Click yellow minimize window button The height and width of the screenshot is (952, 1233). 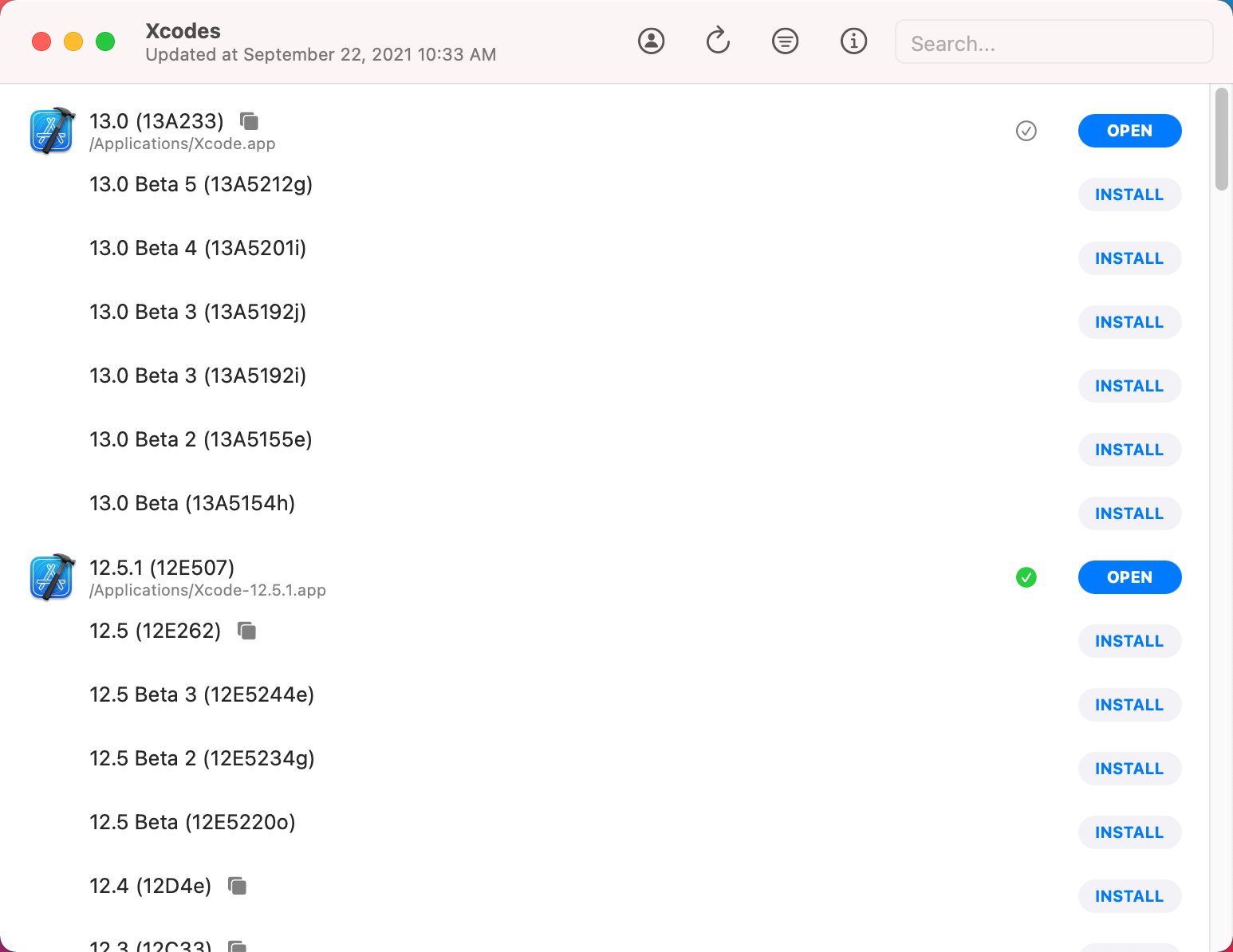click(73, 41)
